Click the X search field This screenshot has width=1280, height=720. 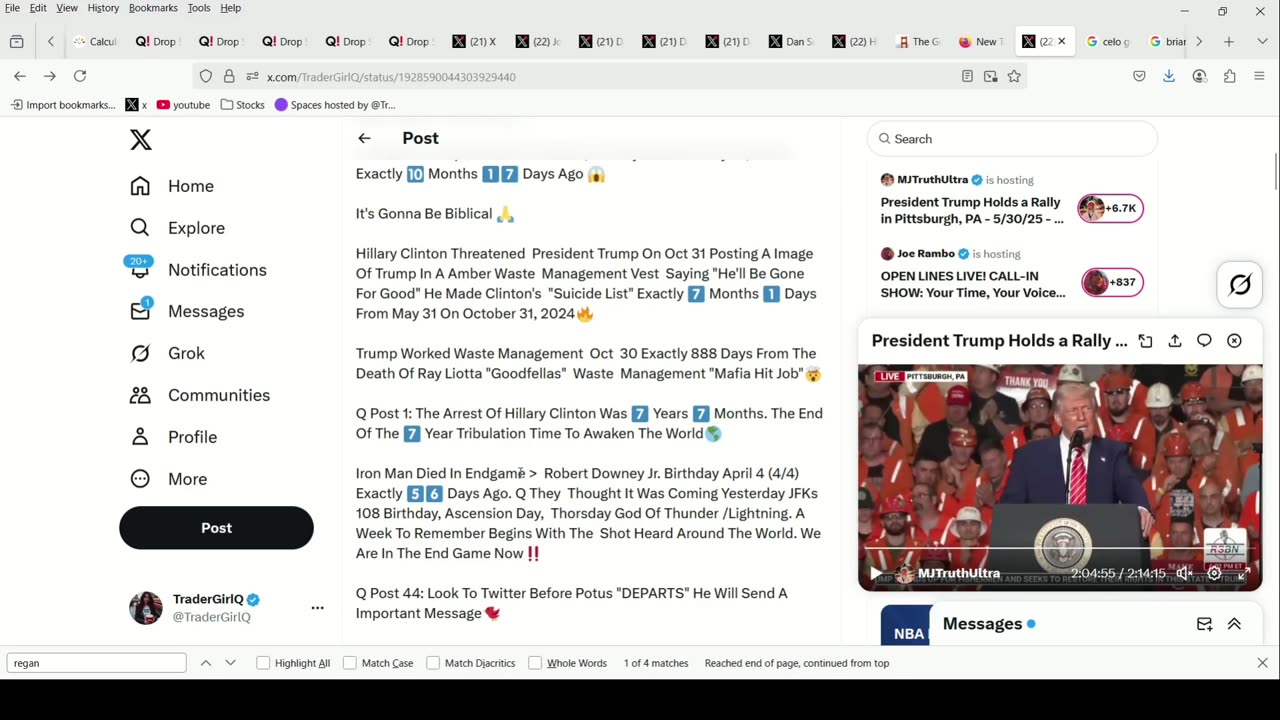(x=1012, y=139)
